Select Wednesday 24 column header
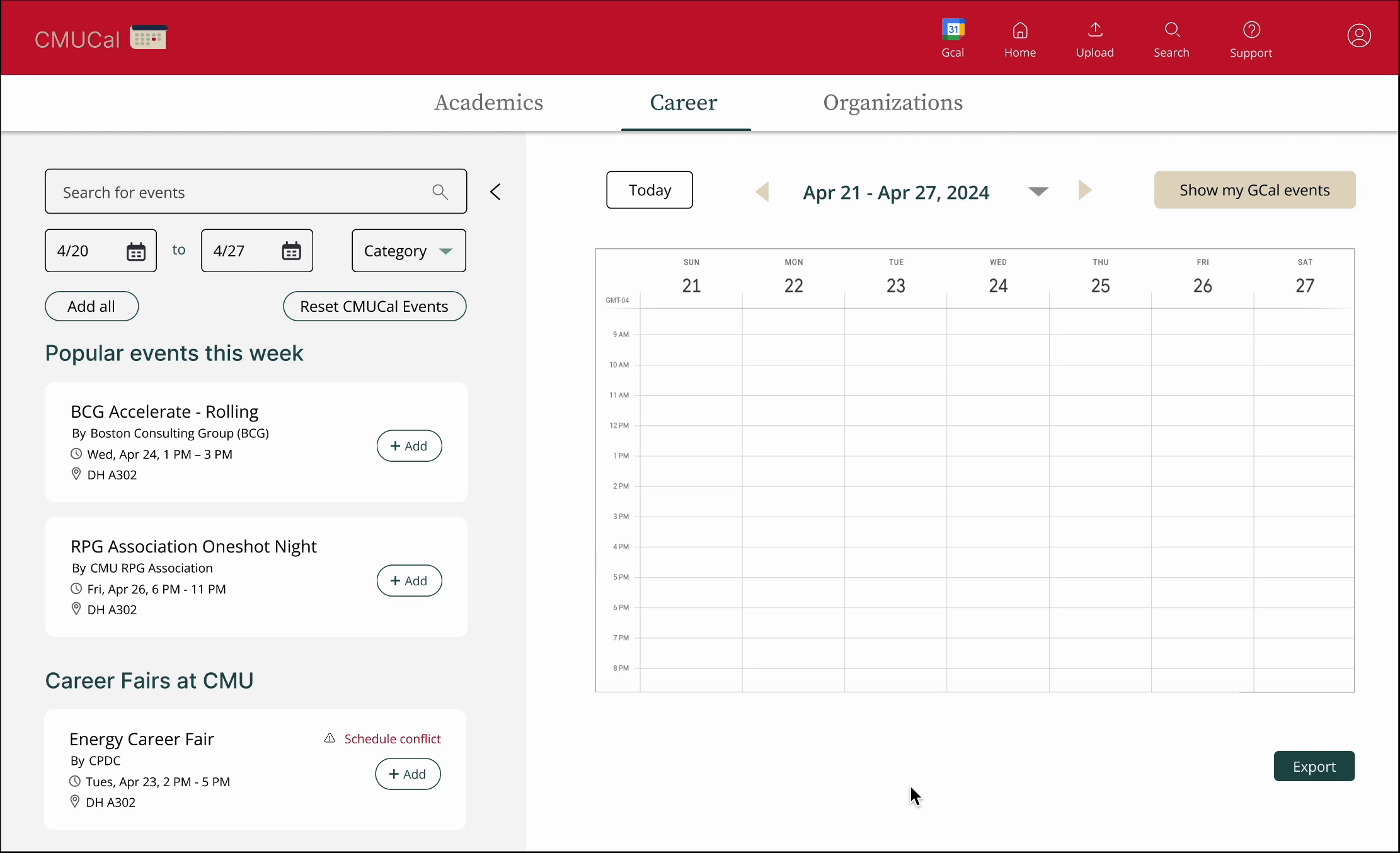Viewport: 1400px width, 853px height. click(x=998, y=277)
